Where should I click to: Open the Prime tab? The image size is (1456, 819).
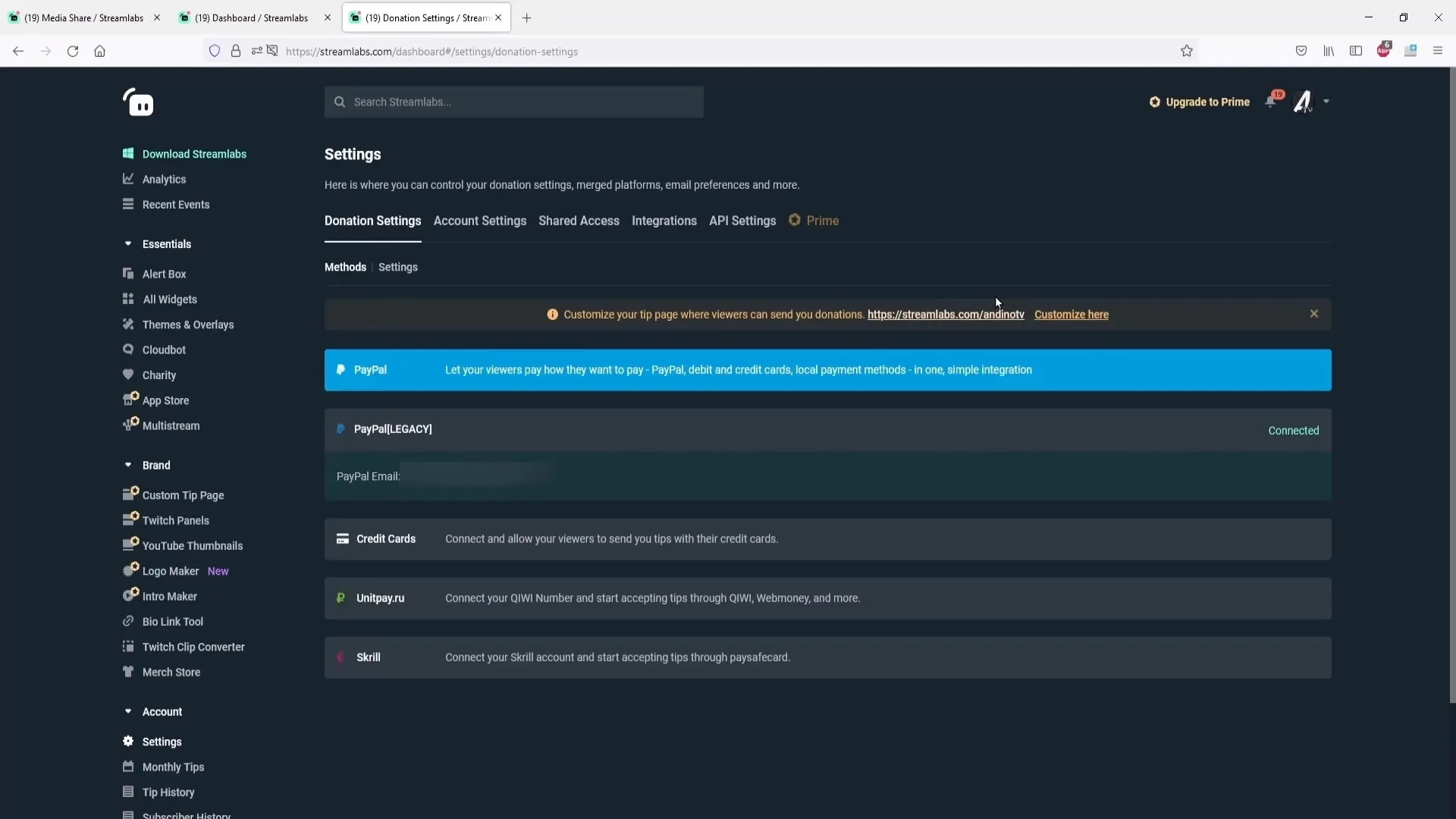pyautogui.click(x=814, y=221)
